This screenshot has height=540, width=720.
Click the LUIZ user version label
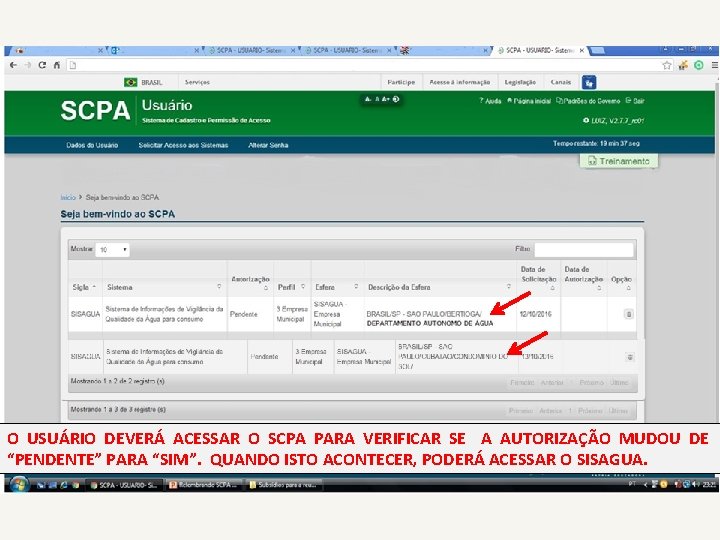614,121
